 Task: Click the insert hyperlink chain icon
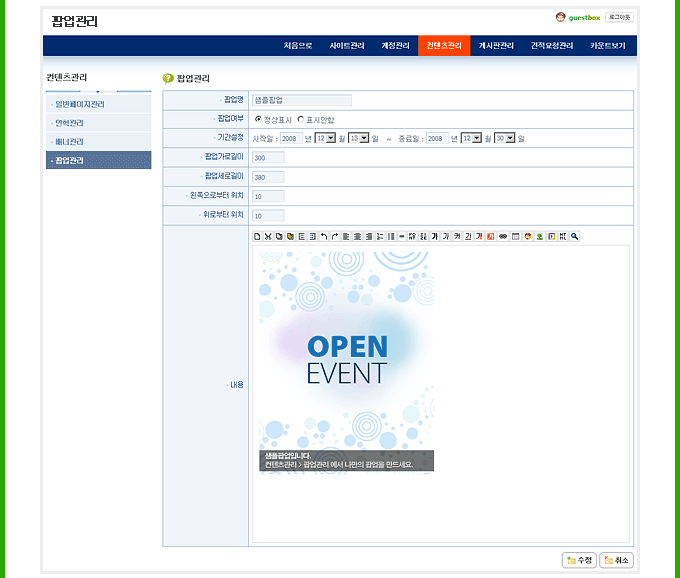click(x=503, y=236)
